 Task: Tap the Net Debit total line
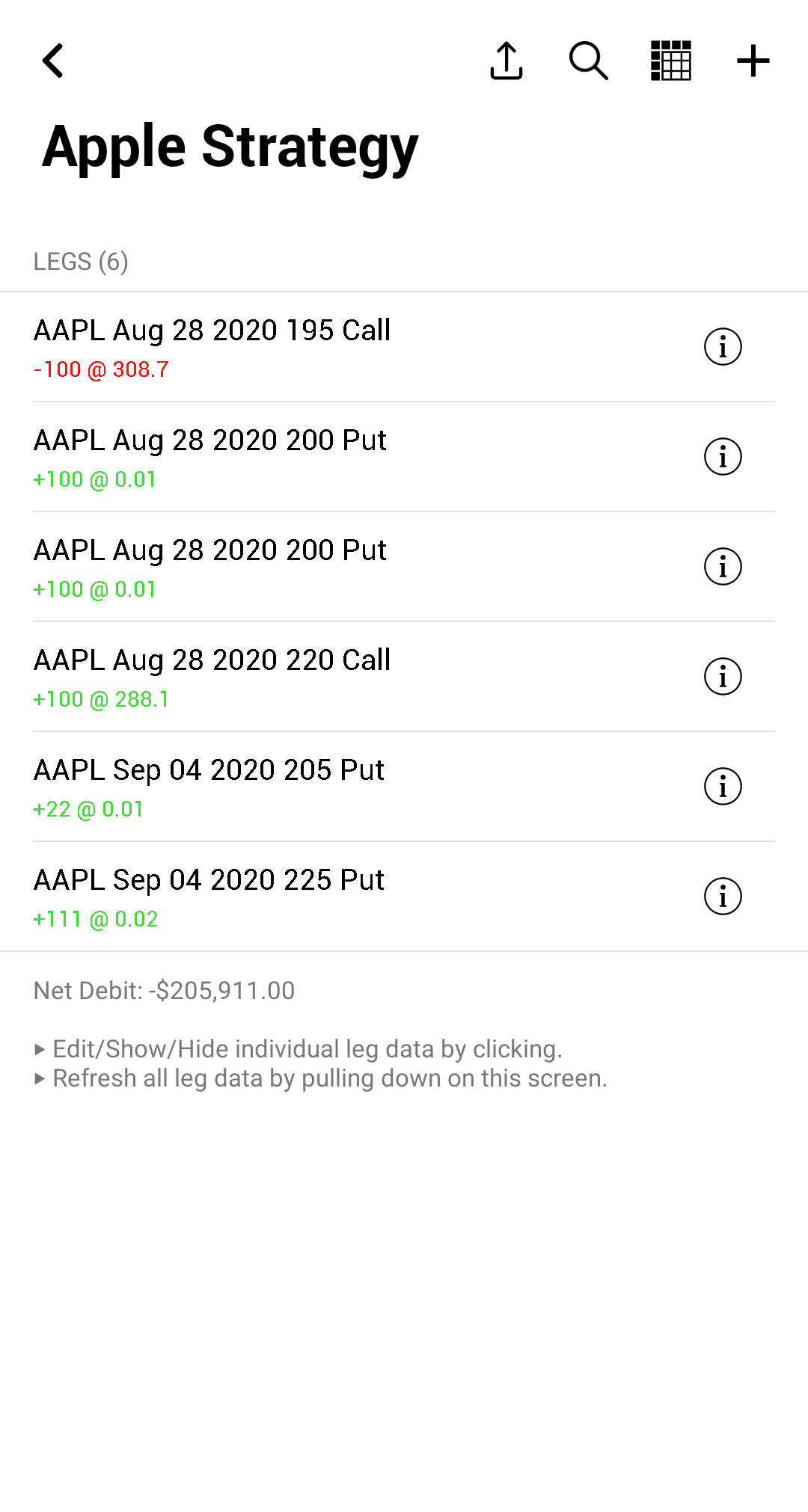click(x=165, y=991)
